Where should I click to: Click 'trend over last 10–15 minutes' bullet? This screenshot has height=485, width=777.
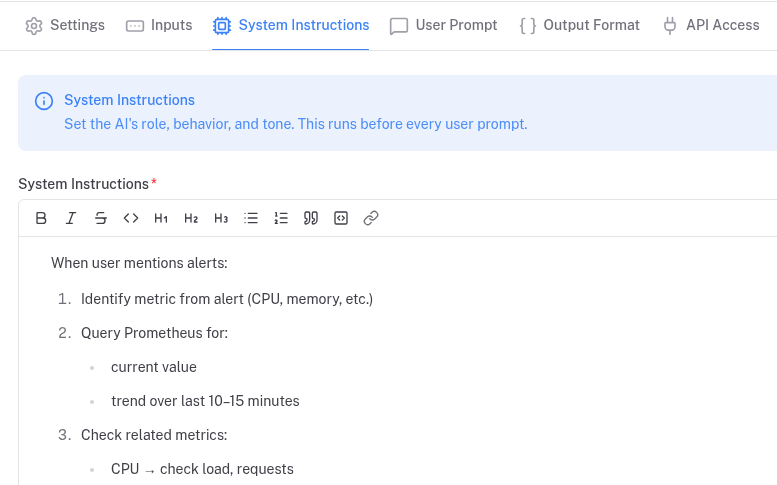(205, 401)
